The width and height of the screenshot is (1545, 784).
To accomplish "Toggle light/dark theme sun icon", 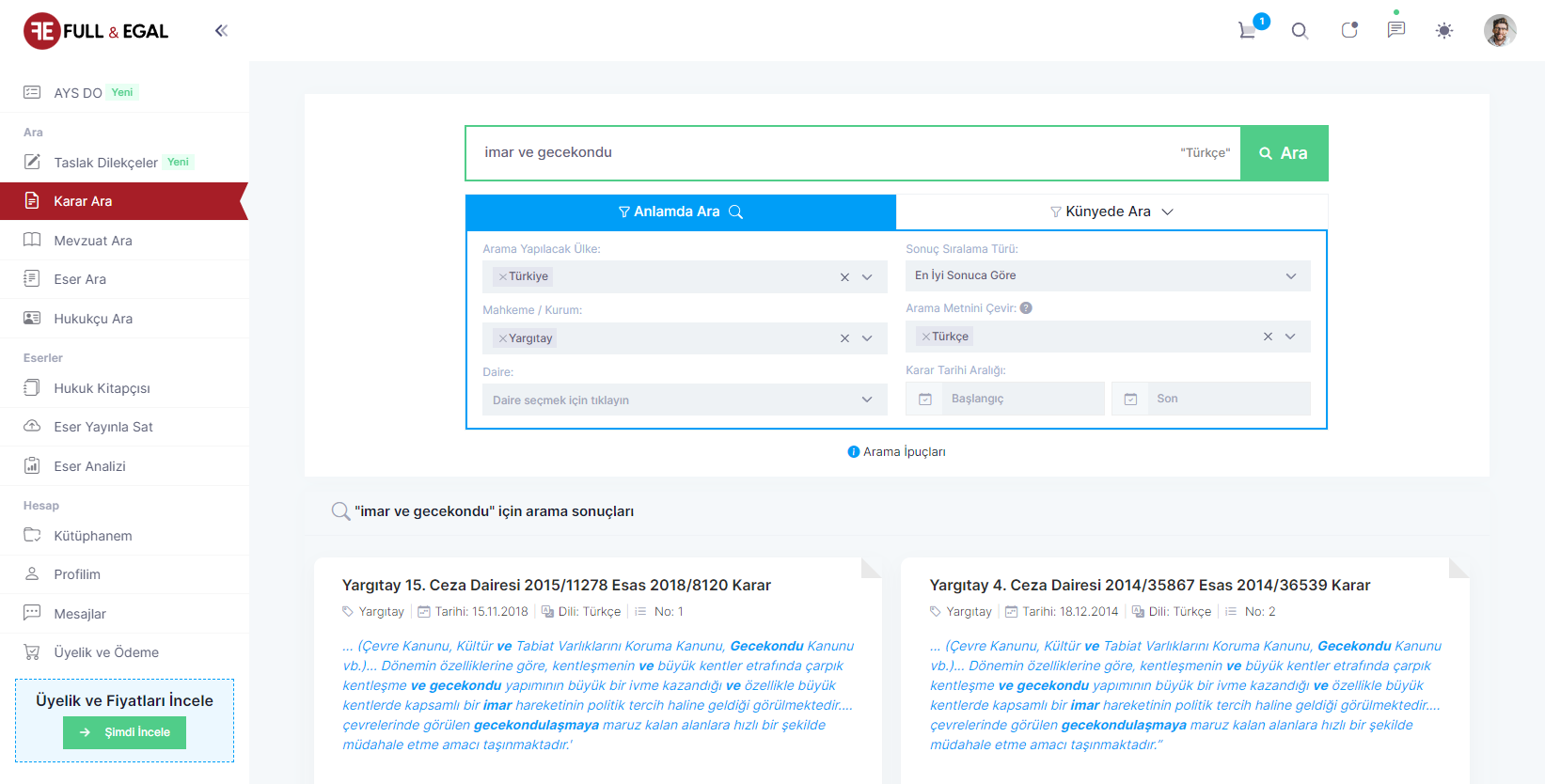I will 1444,31.
